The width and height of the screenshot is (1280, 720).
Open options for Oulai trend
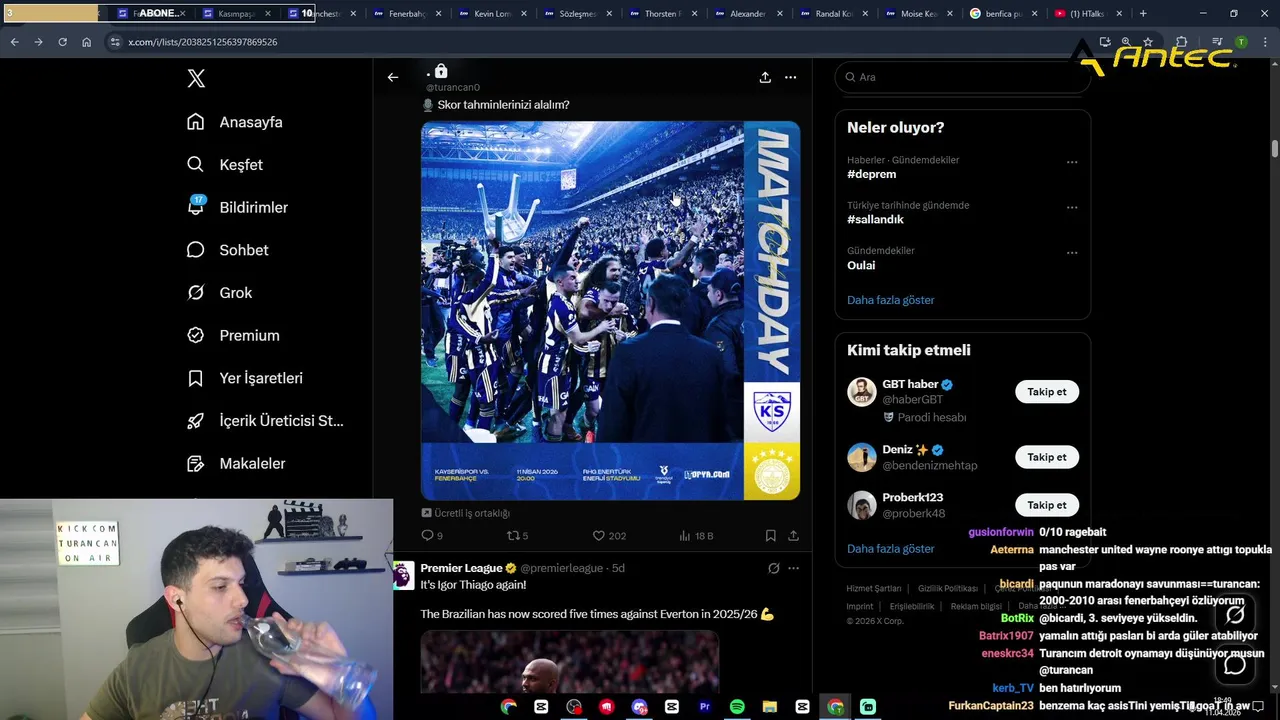click(x=1072, y=253)
